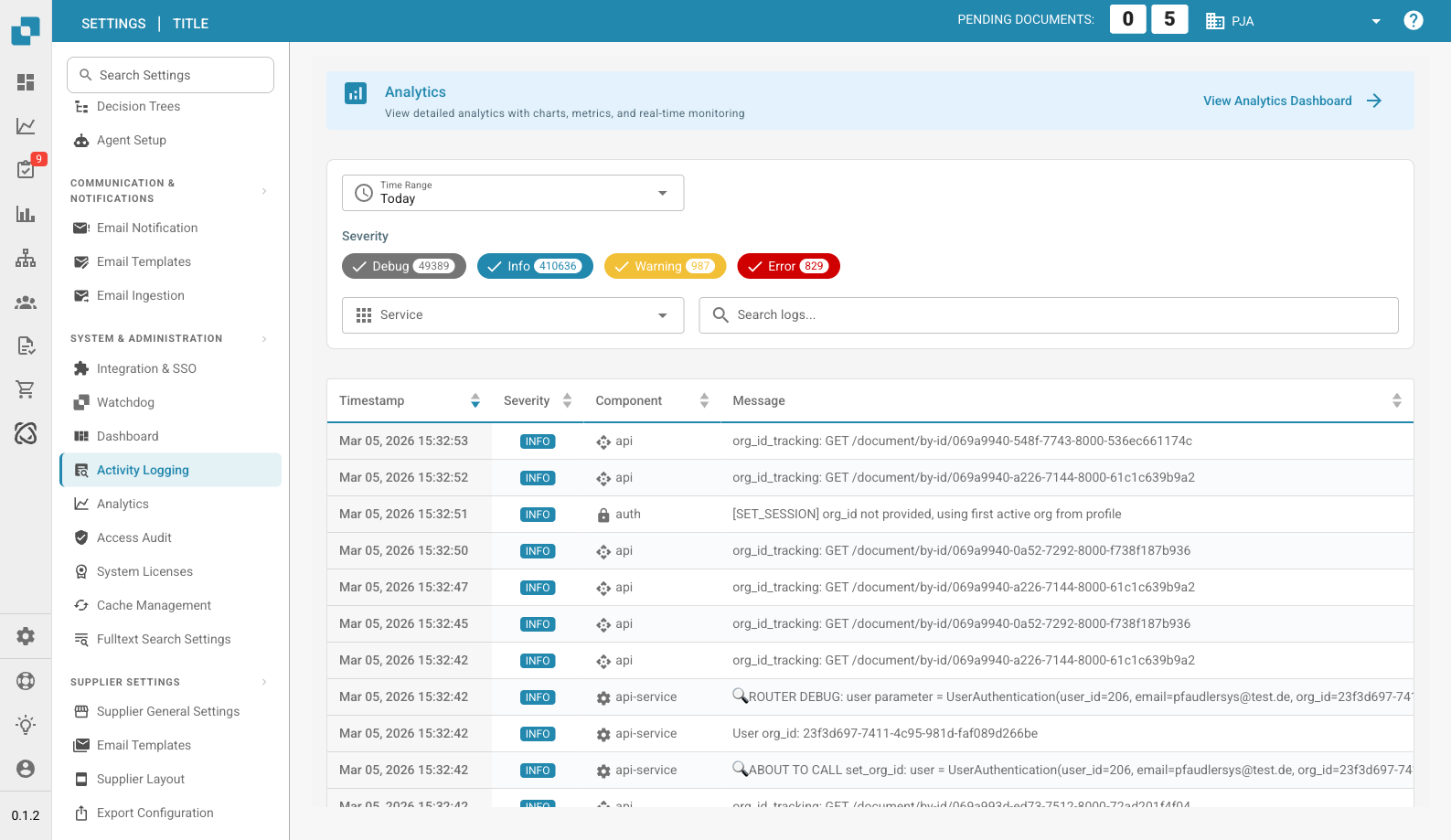Click the Analytics banner chart icon
The height and width of the screenshot is (840, 1451).
click(356, 93)
